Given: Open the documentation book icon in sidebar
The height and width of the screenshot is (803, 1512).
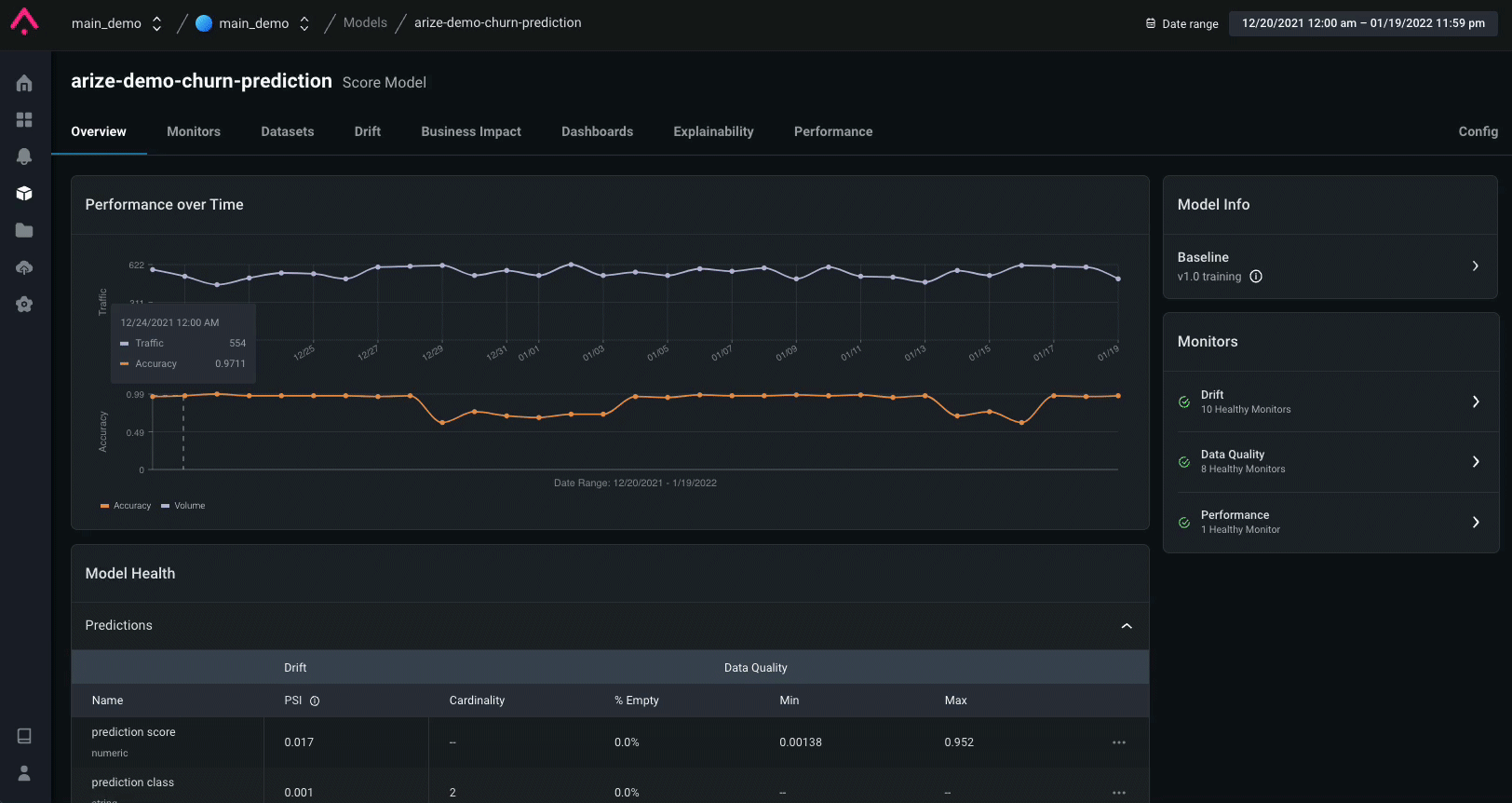Looking at the screenshot, I should tap(24, 736).
